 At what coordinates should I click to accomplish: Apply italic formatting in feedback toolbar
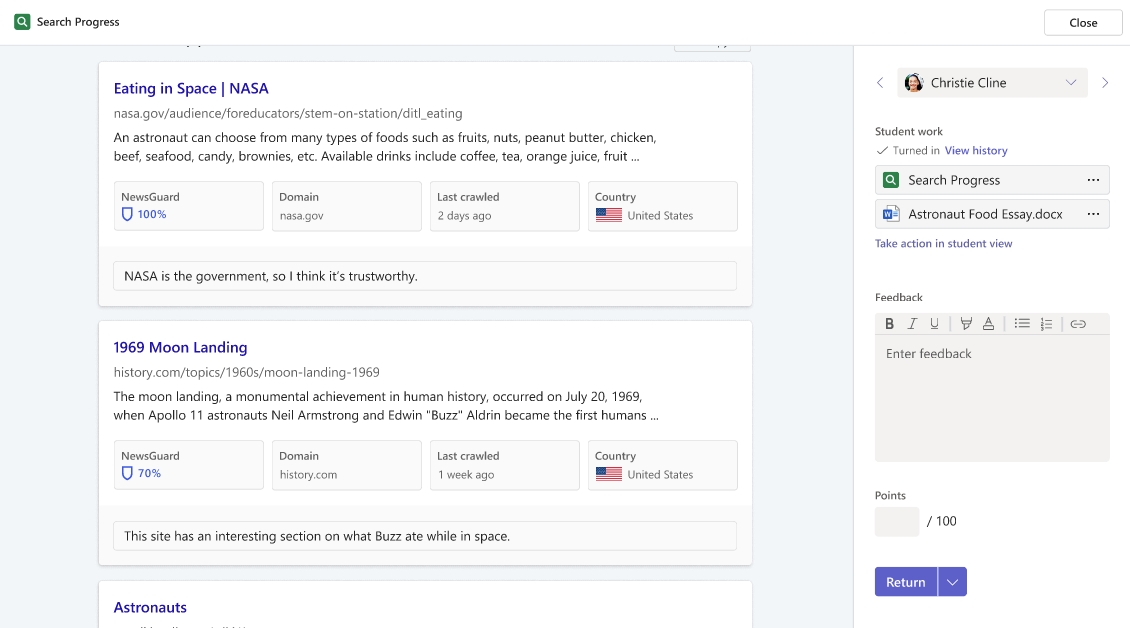912,324
